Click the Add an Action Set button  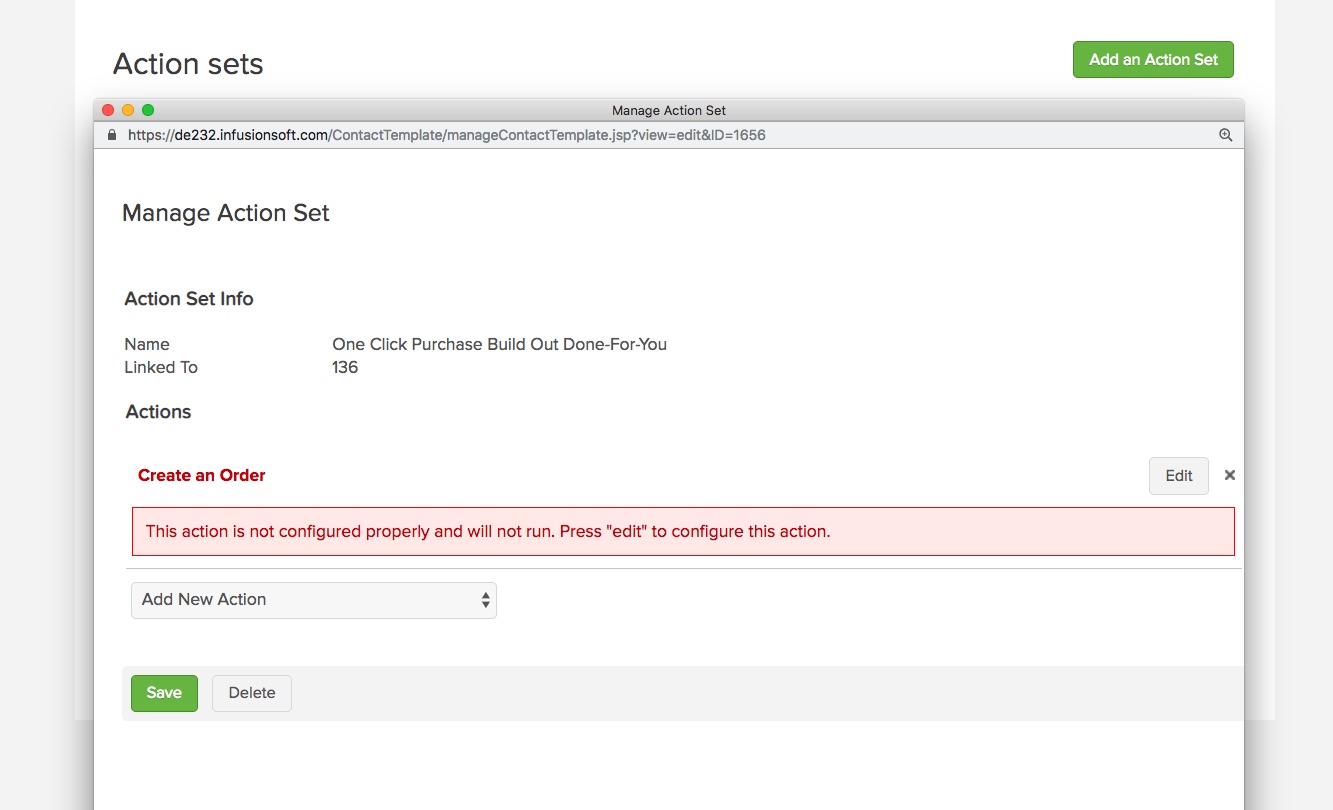(x=1153, y=59)
